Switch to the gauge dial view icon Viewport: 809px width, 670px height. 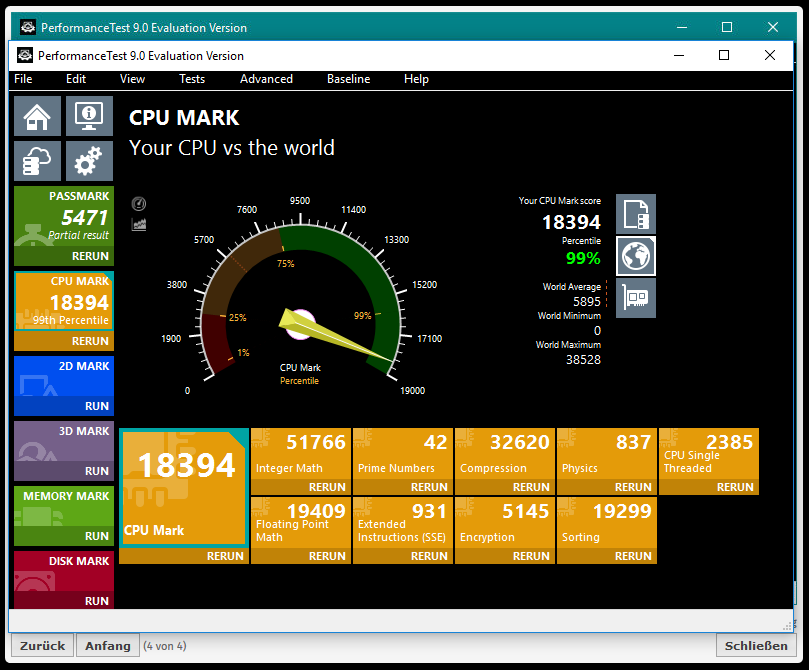pyautogui.click(x=139, y=204)
